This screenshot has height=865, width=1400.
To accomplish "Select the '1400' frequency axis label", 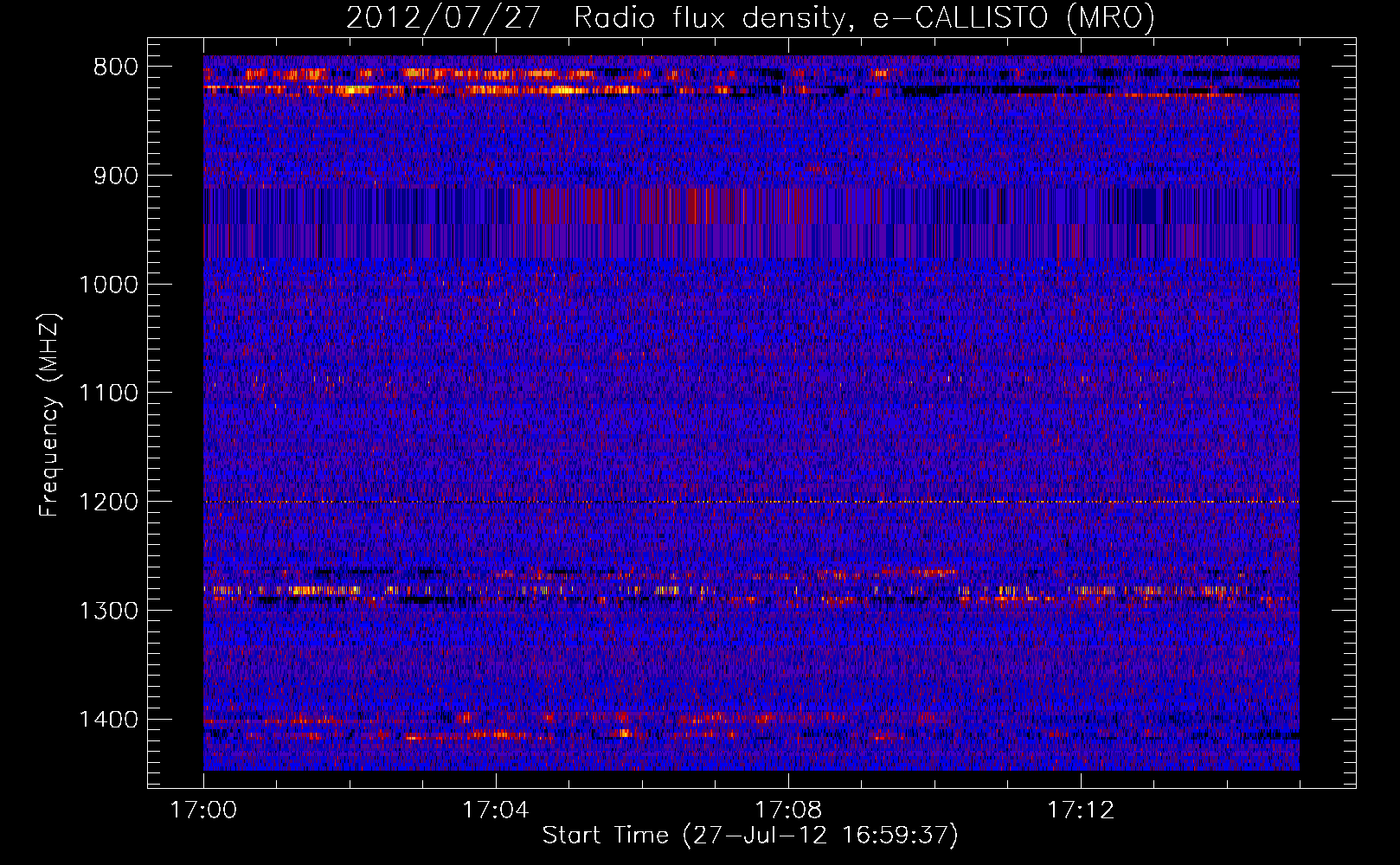I will tap(108, 720).
